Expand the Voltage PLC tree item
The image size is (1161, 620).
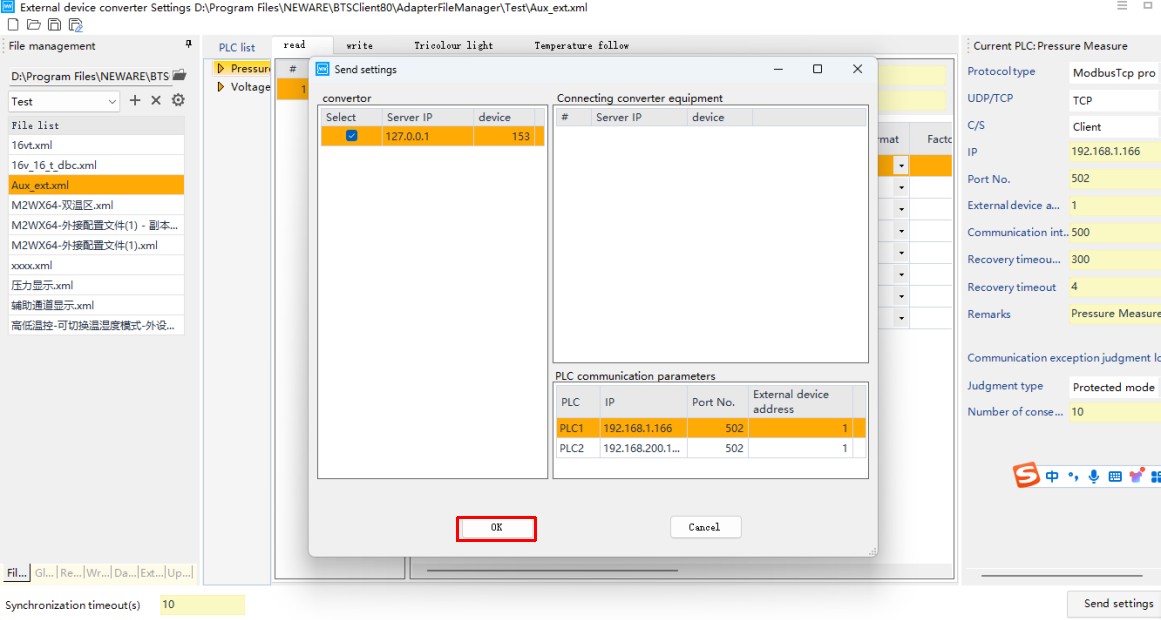[x=221, y=87]
